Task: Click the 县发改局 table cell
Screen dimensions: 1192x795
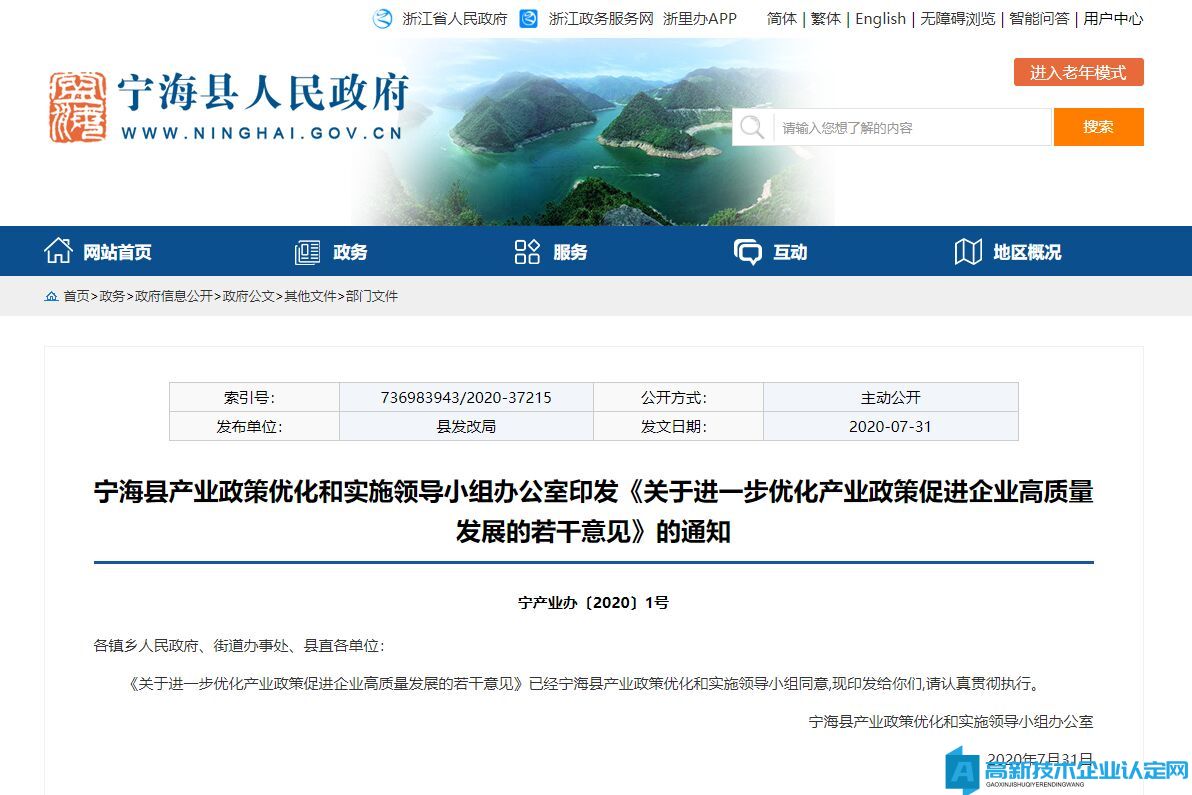Action: point(466,426)
